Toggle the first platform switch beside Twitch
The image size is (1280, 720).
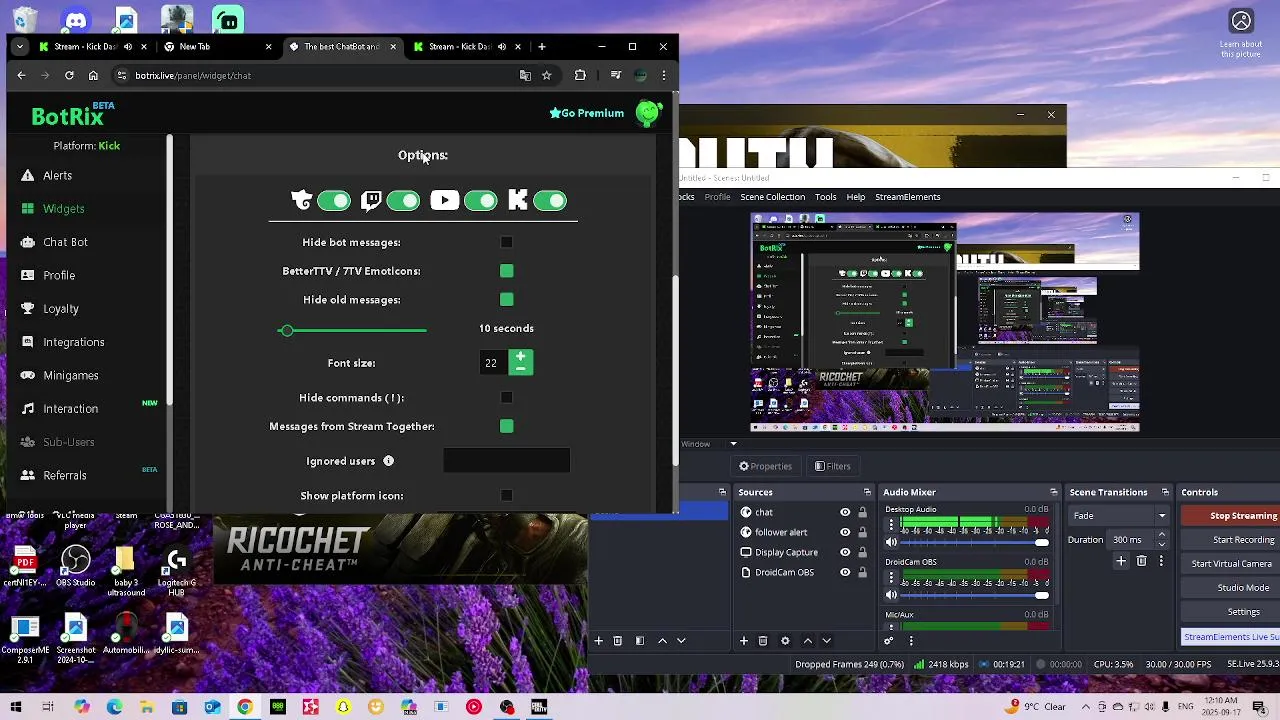pyautogui.click(x=334, y=201)
